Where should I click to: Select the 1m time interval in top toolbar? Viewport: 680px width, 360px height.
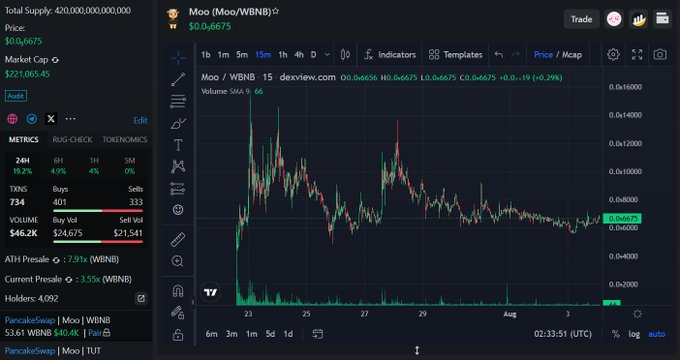tap(223, 55)
